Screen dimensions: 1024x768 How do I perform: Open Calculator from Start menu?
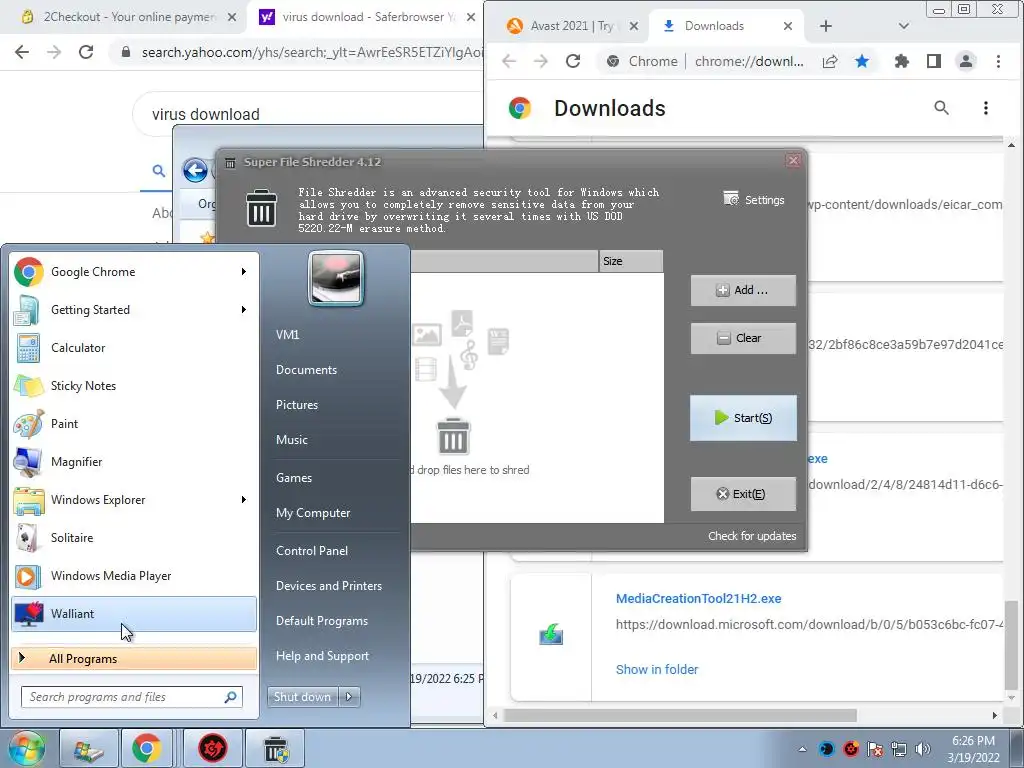pos(134,347)
